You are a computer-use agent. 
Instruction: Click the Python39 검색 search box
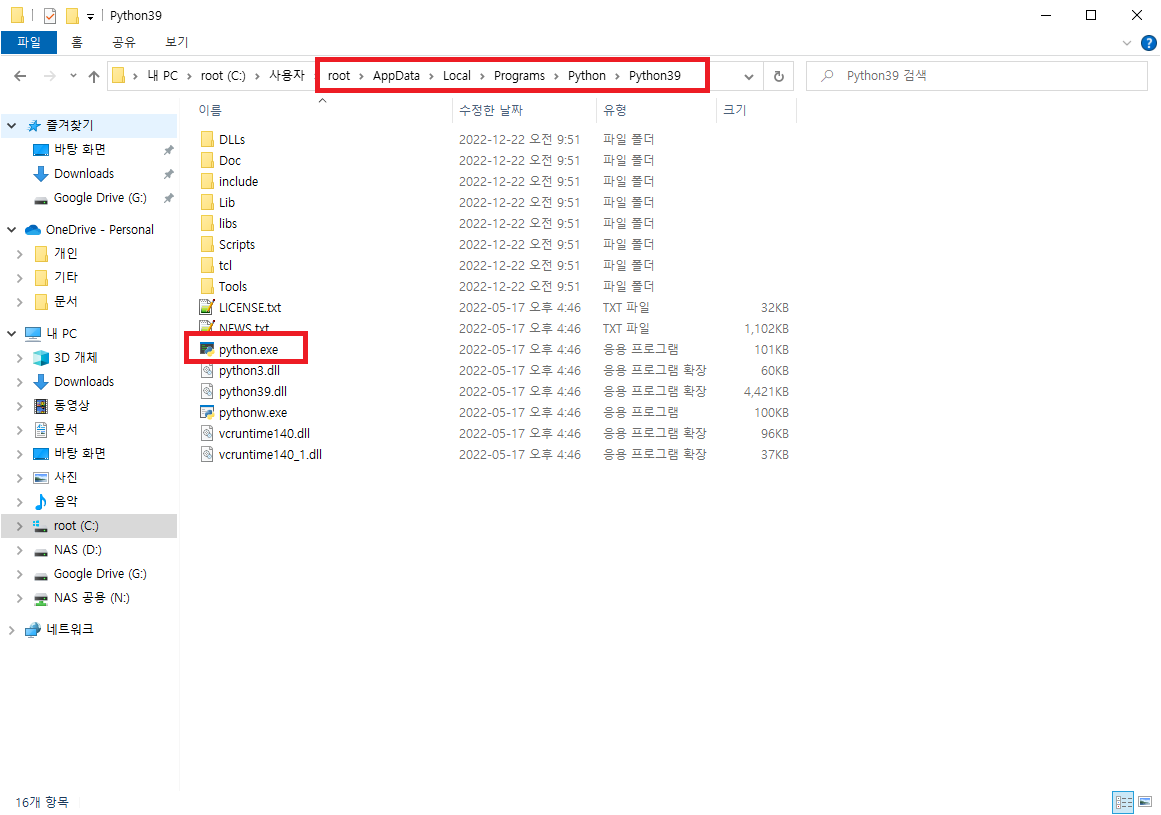[976, 76]
